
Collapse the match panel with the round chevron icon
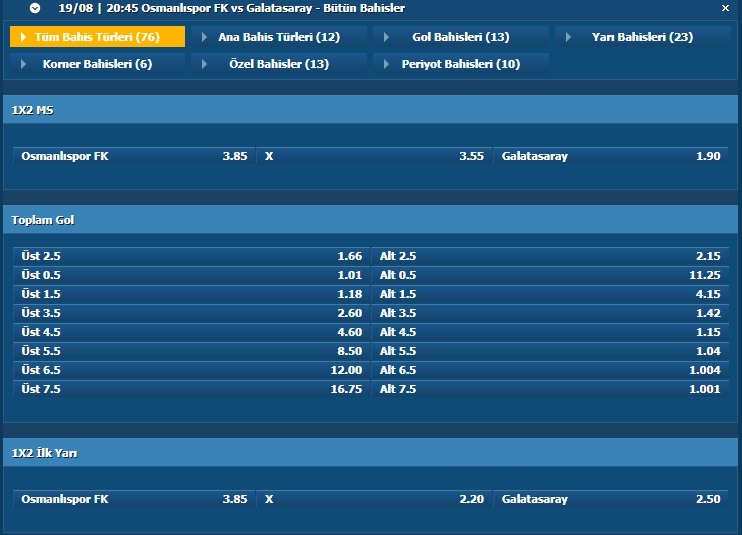[x=35, y=8]
